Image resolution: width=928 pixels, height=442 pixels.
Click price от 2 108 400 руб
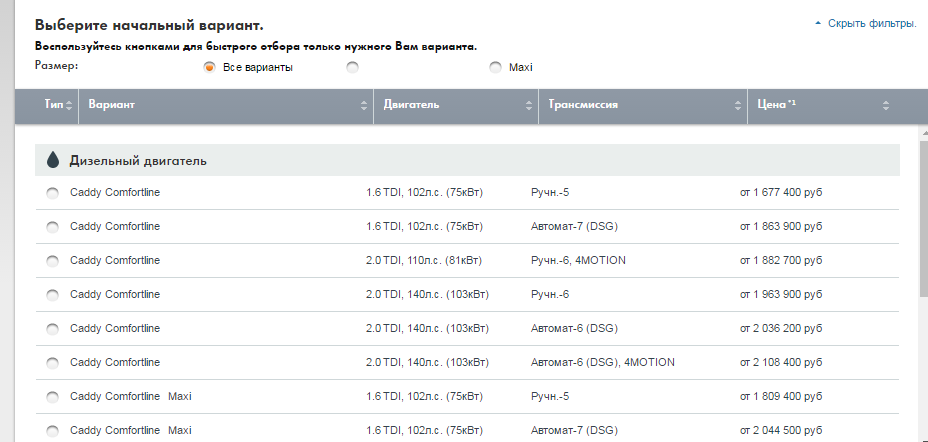781,362
